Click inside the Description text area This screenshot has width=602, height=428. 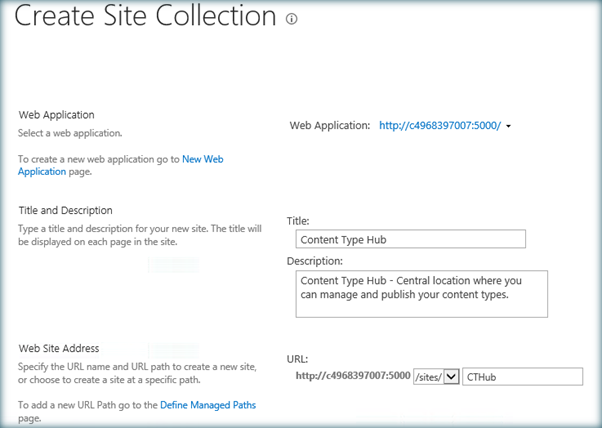pos(422,293)
